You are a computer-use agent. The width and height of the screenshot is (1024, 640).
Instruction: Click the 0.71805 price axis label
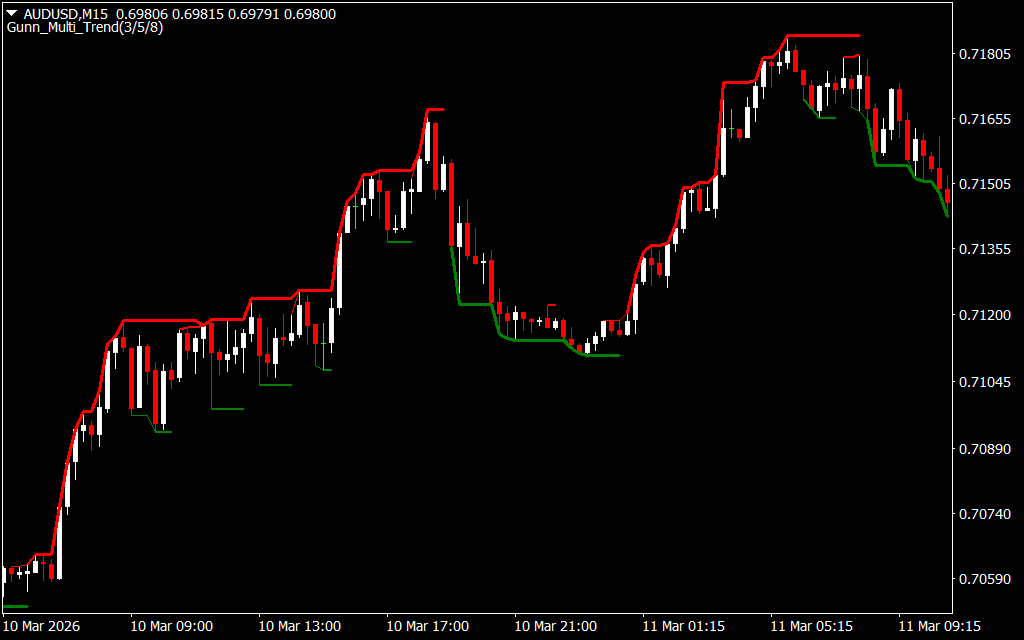point(984,54)
